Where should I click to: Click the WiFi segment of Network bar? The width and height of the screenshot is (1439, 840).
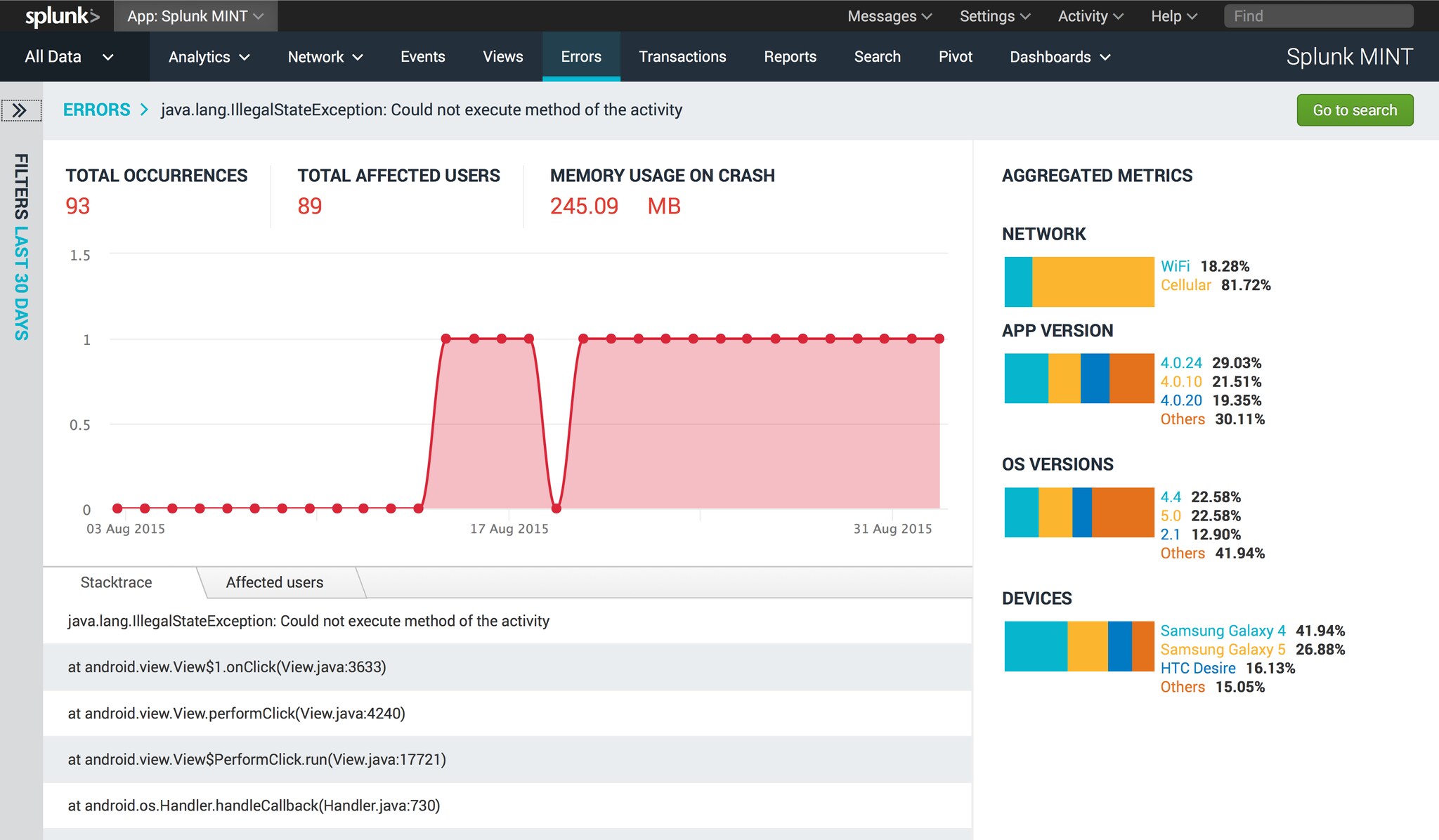[1018, 282]
